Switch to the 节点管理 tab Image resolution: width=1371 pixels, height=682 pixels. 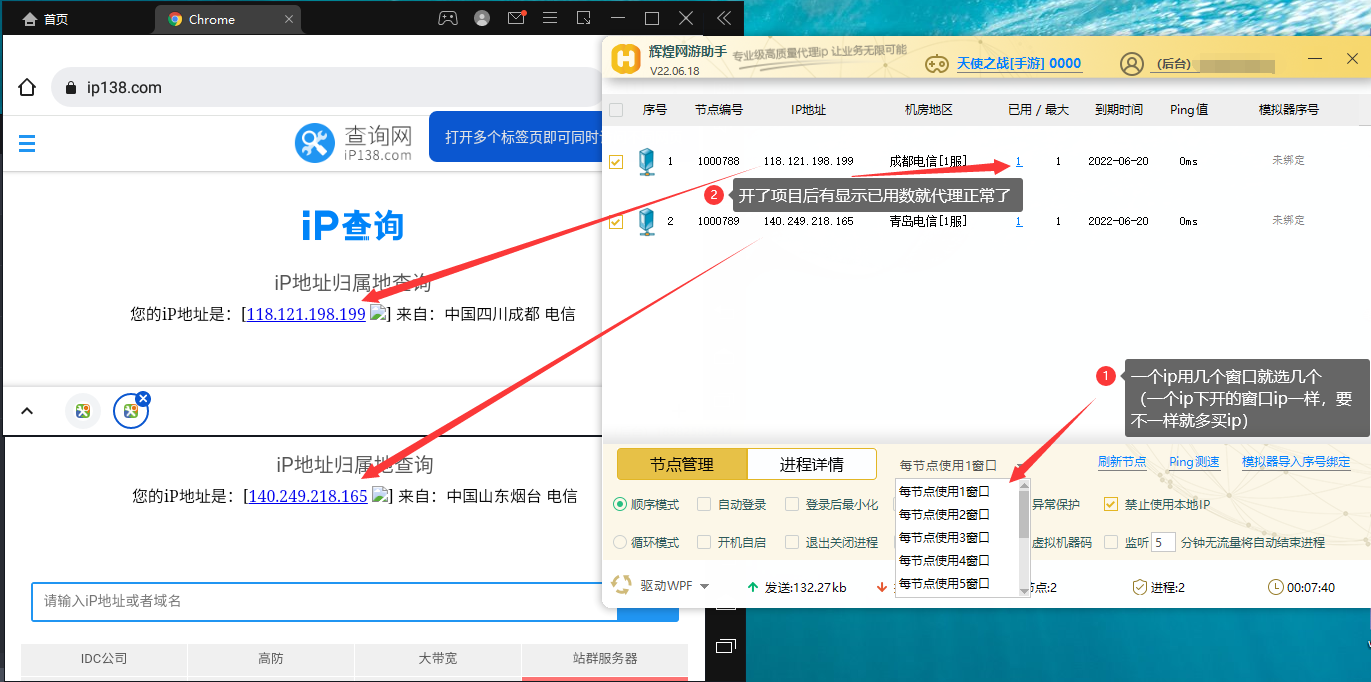point(682,465)
